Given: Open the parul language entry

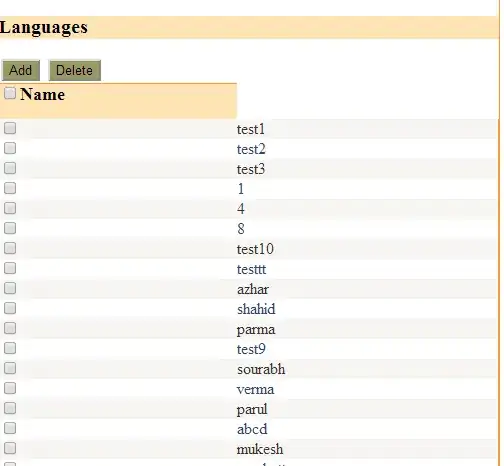Looking at the screenshot, I should (252, 410).
